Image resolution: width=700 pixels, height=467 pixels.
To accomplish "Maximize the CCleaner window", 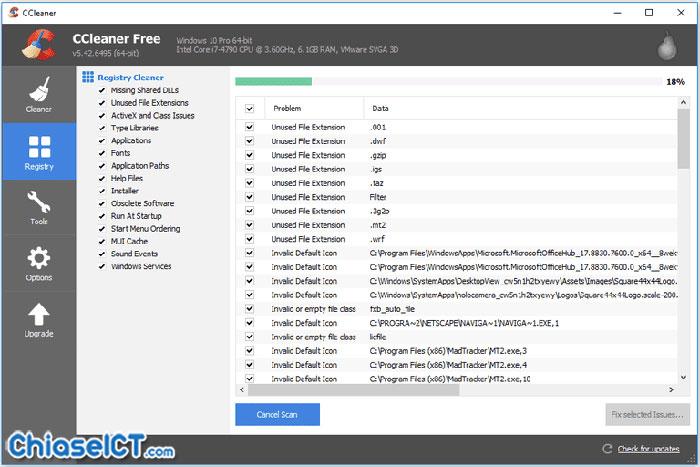I will coord(649,13).
